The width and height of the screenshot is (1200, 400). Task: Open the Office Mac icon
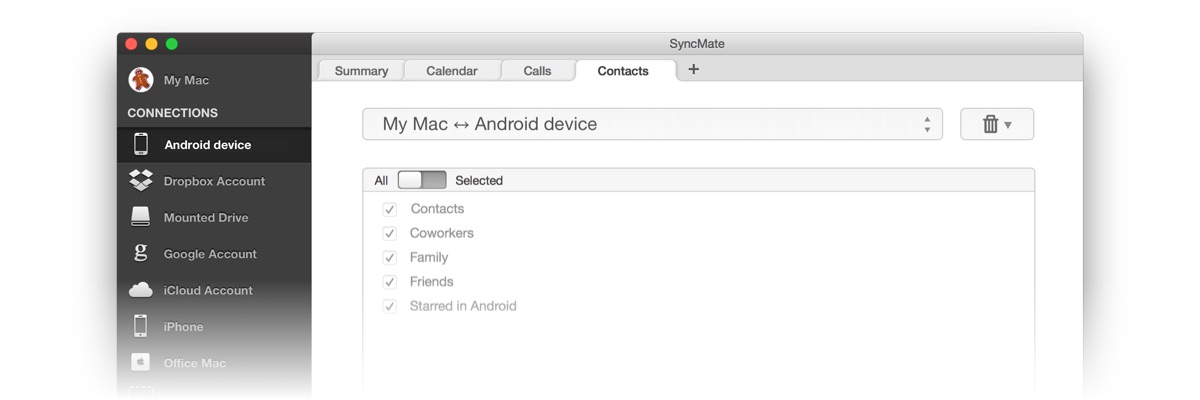click(x=141, y=362)
